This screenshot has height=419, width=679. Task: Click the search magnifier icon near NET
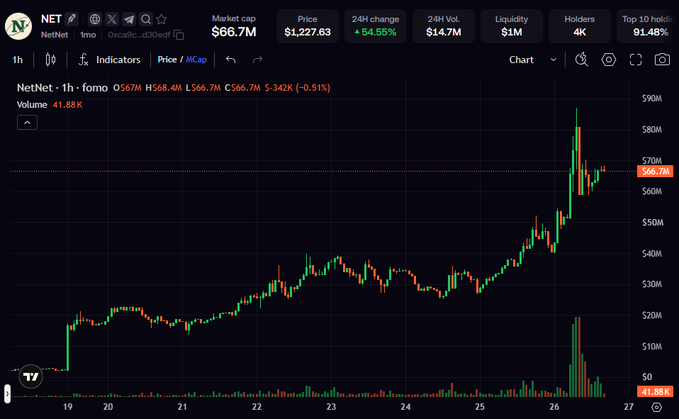click(x=146, y=19)
